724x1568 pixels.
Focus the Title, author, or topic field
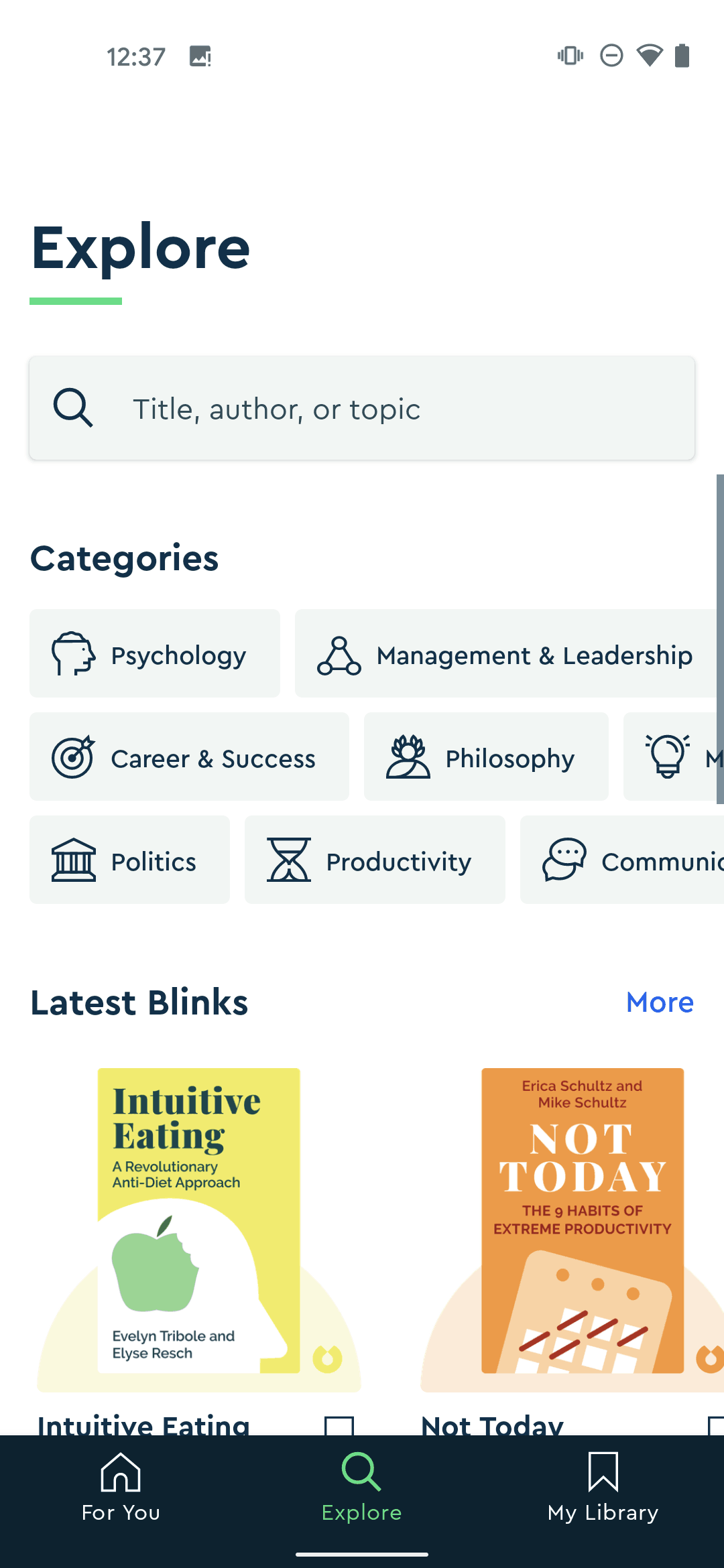(362, 408)
